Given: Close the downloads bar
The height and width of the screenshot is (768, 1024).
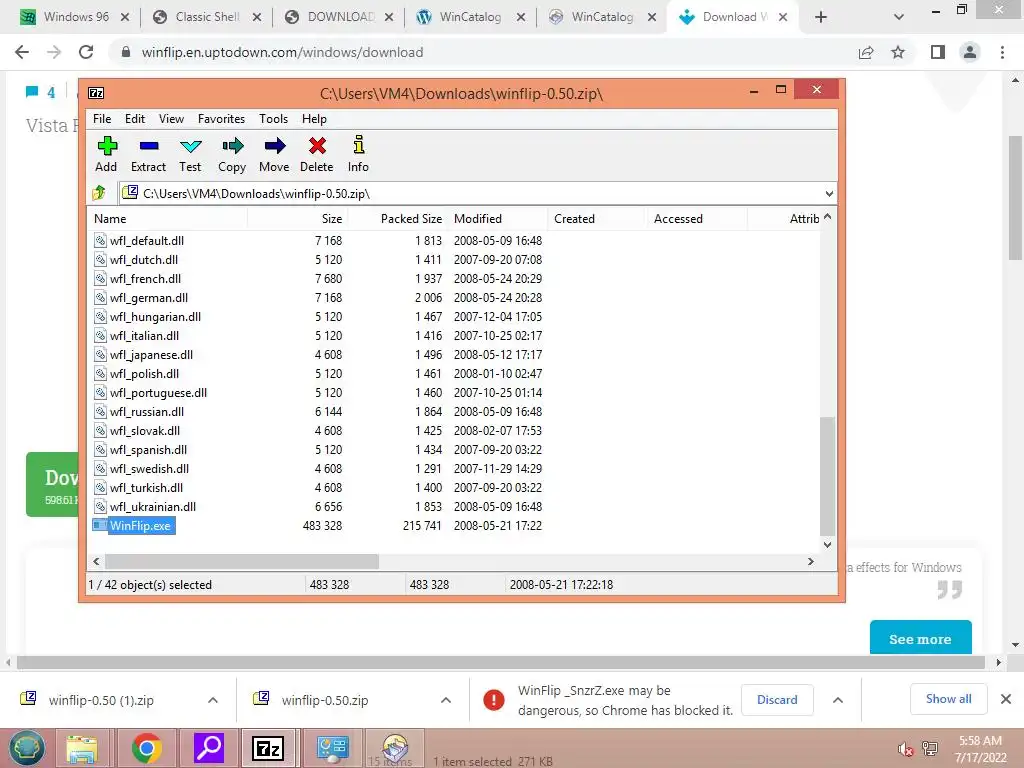Looking at the screenshot, I should tap(1006, 699).
